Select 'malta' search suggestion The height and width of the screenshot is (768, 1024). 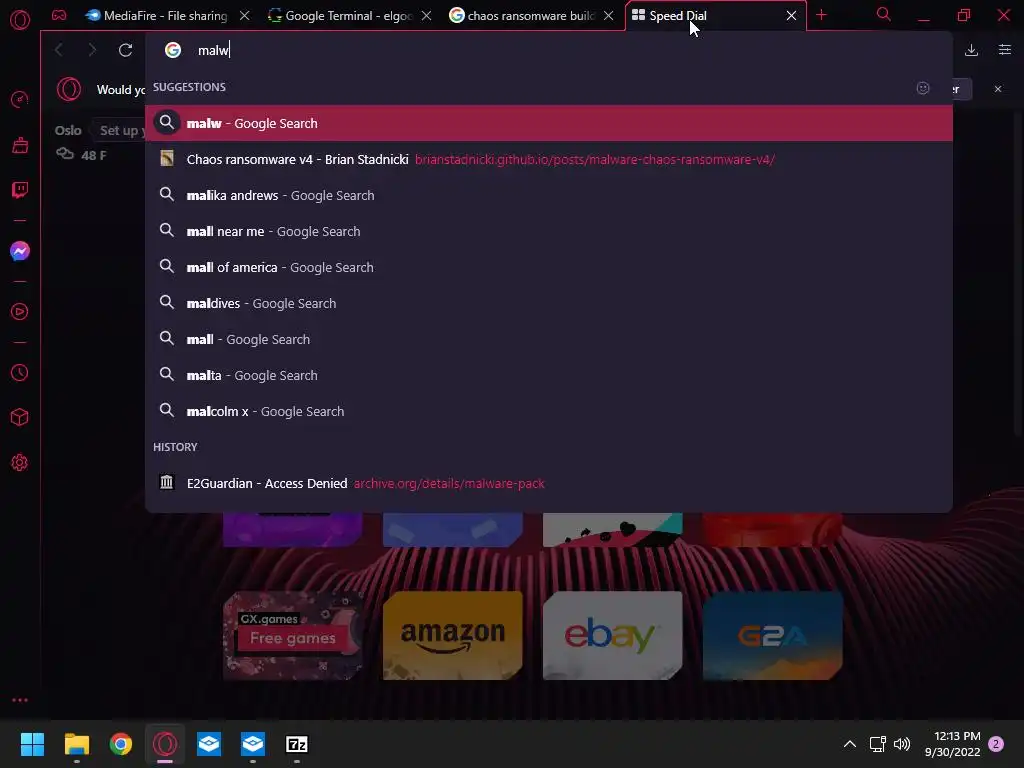(x=549, y=376)
